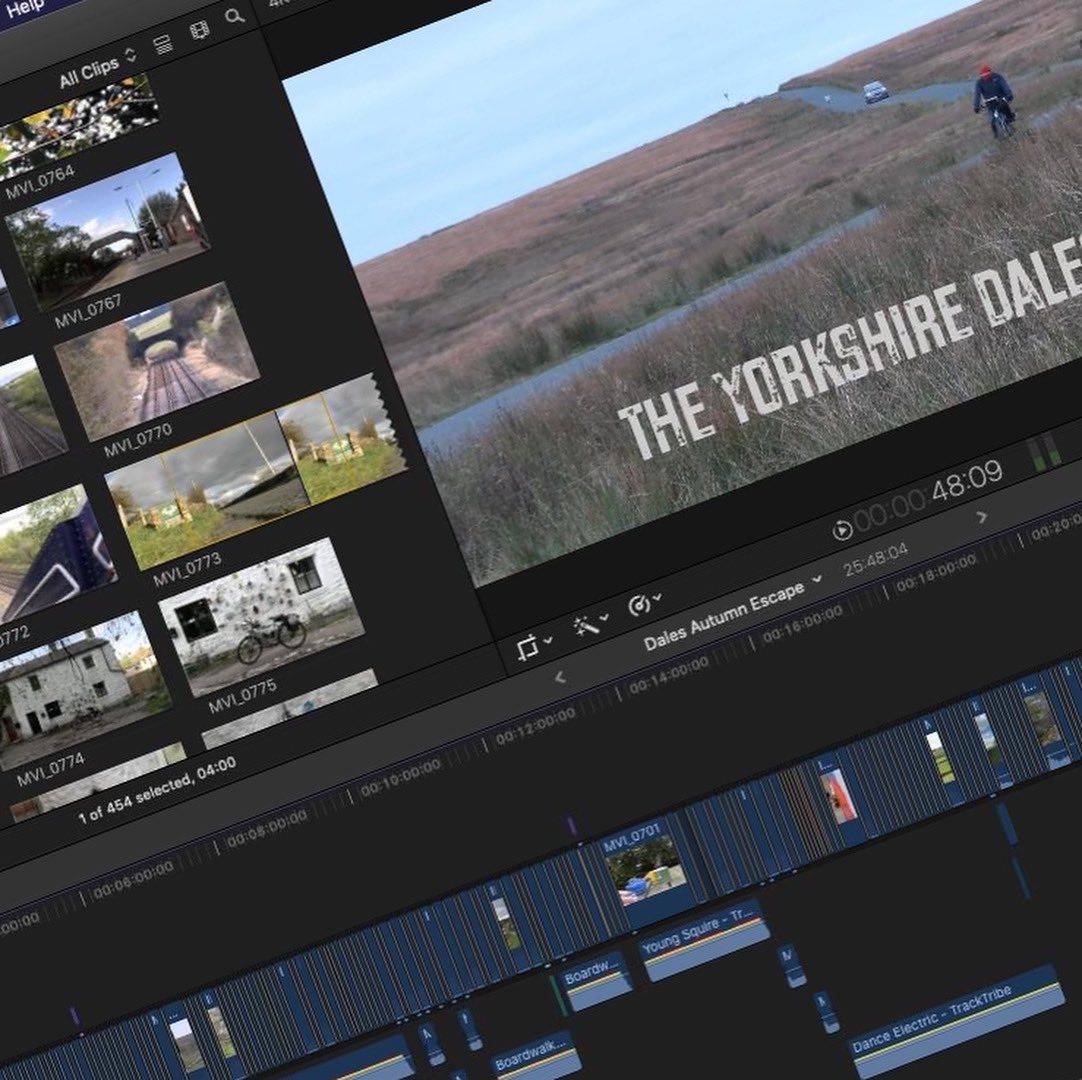This screenshot has width=1082, height=1080.
Task: Select the MVI_0770 railway tunnel thumbnail
Action: click(x=157, y=362)
